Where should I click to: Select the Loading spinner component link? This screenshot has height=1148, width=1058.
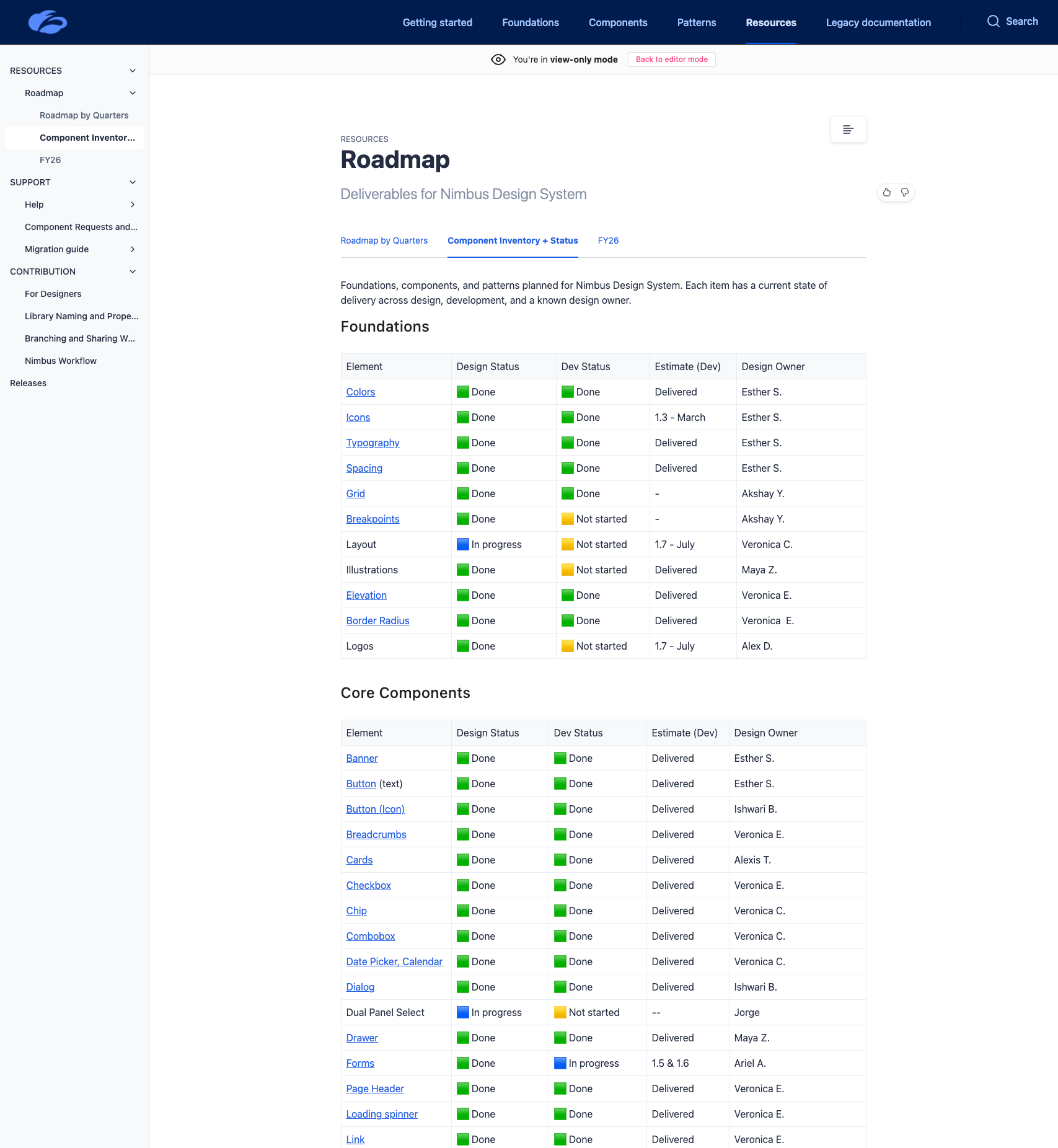(381, 1114)
